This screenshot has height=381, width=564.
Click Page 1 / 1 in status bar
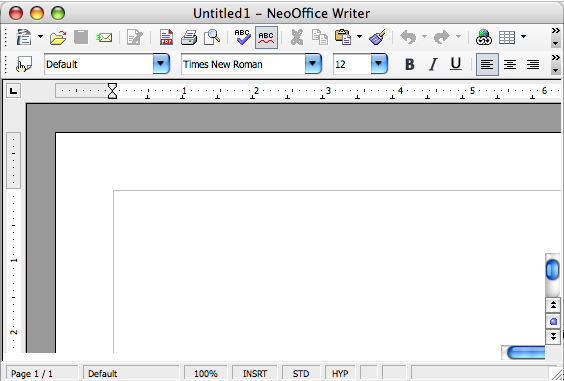click(x=41, y=373)
